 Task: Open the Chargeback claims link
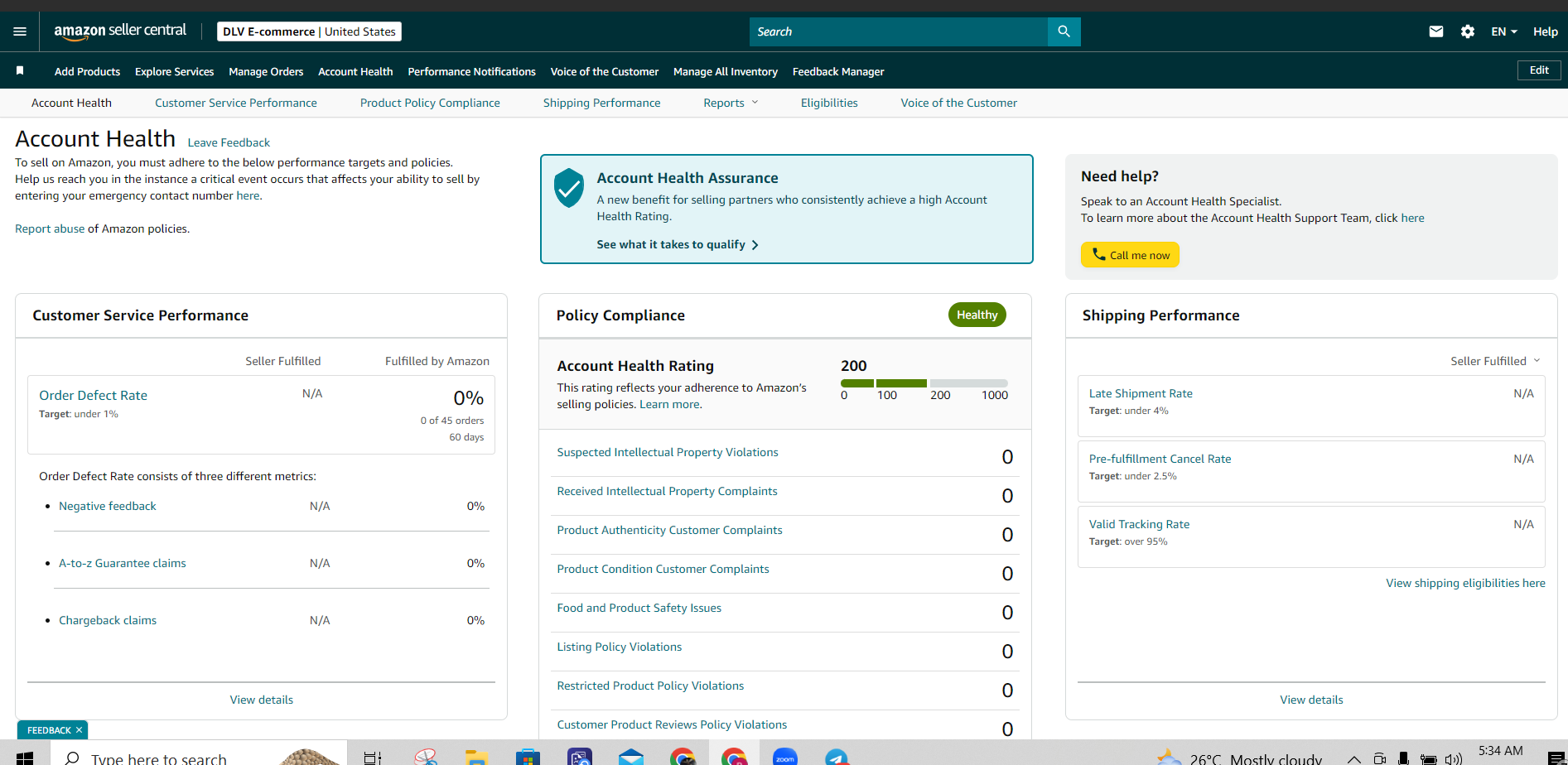(108, 620)
